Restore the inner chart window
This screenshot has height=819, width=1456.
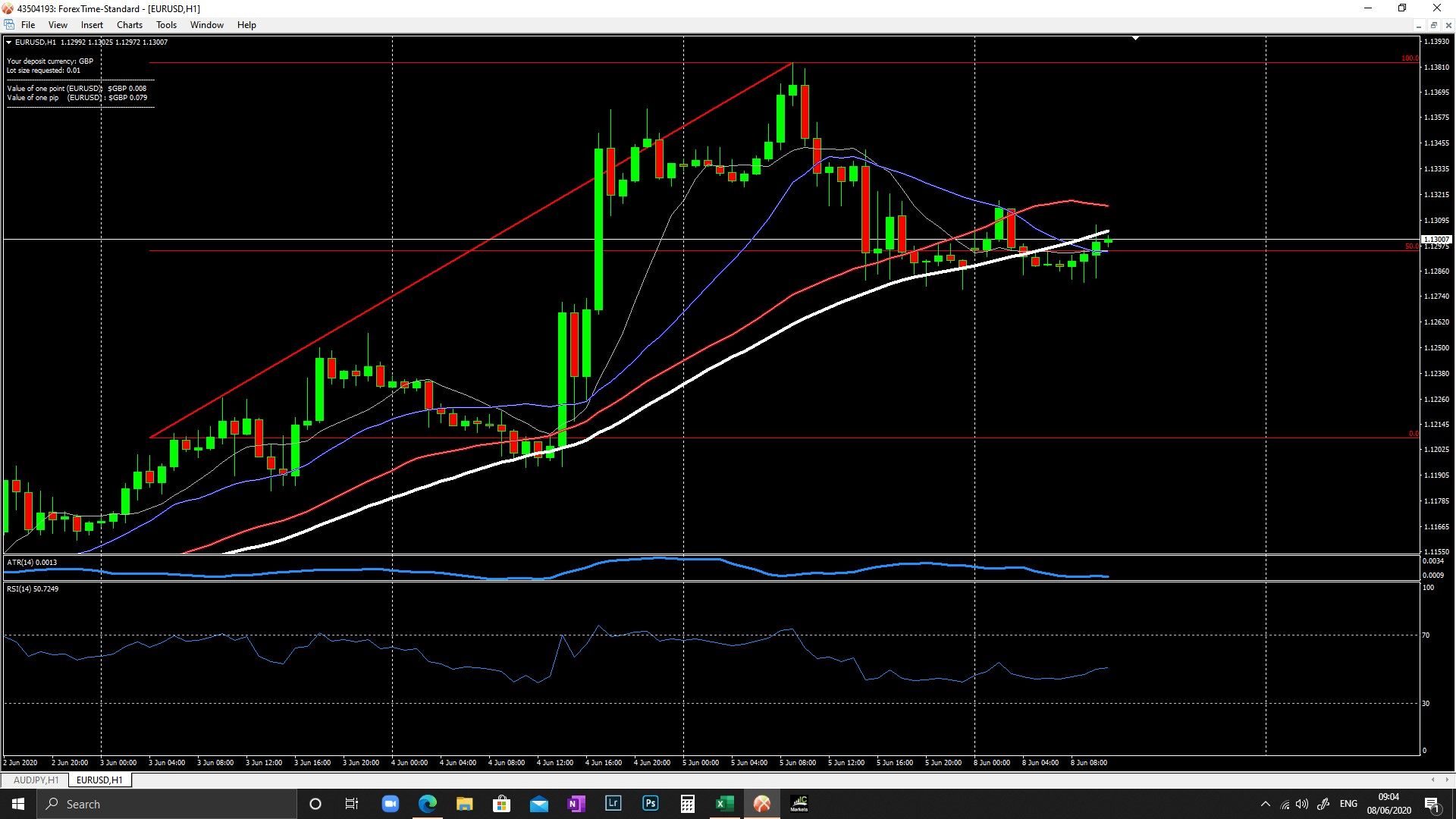point(1433,25)
